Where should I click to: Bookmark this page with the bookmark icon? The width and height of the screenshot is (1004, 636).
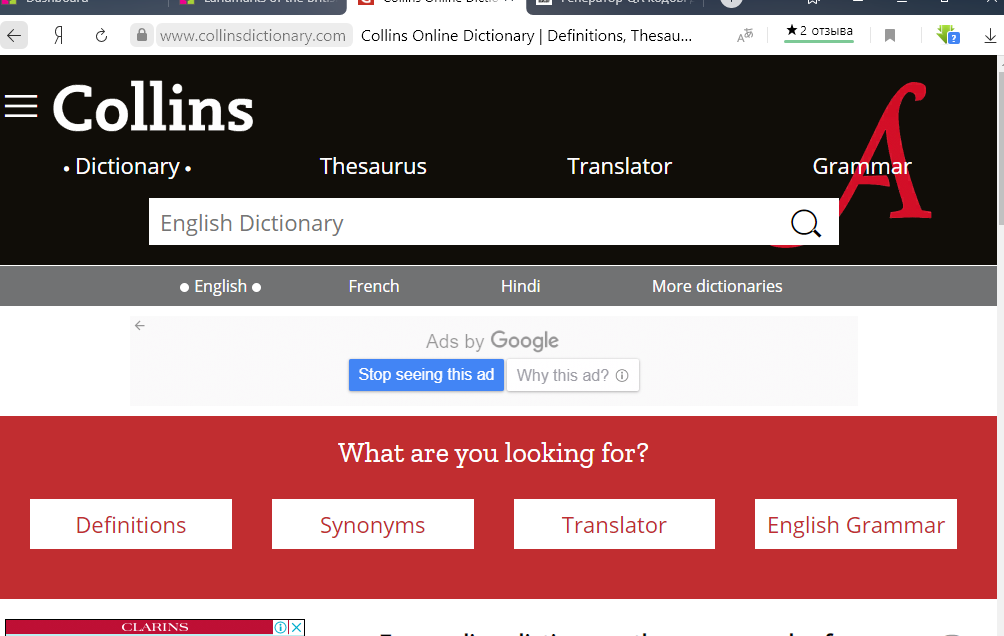890,36
